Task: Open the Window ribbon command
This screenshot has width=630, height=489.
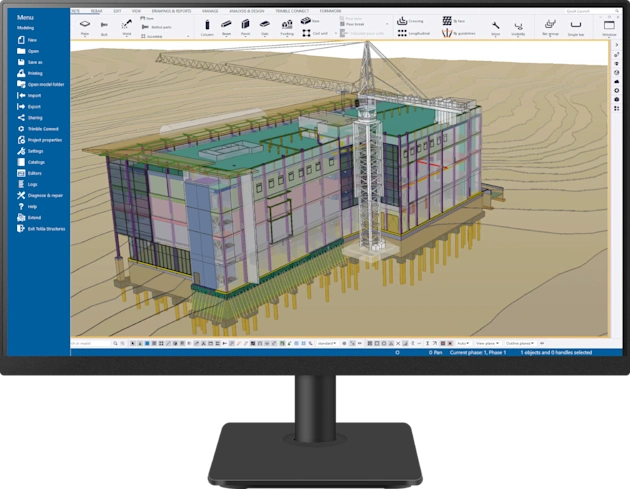Action: click(609, 28)
